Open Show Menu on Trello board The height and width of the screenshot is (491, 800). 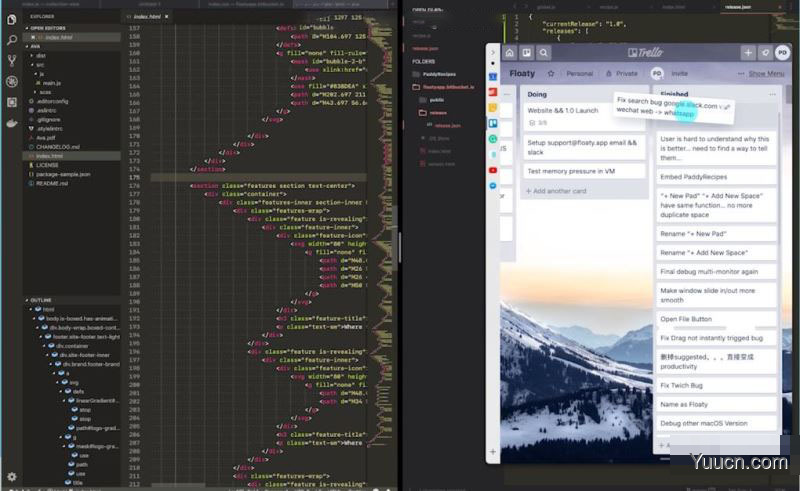(x=766, y=73)
